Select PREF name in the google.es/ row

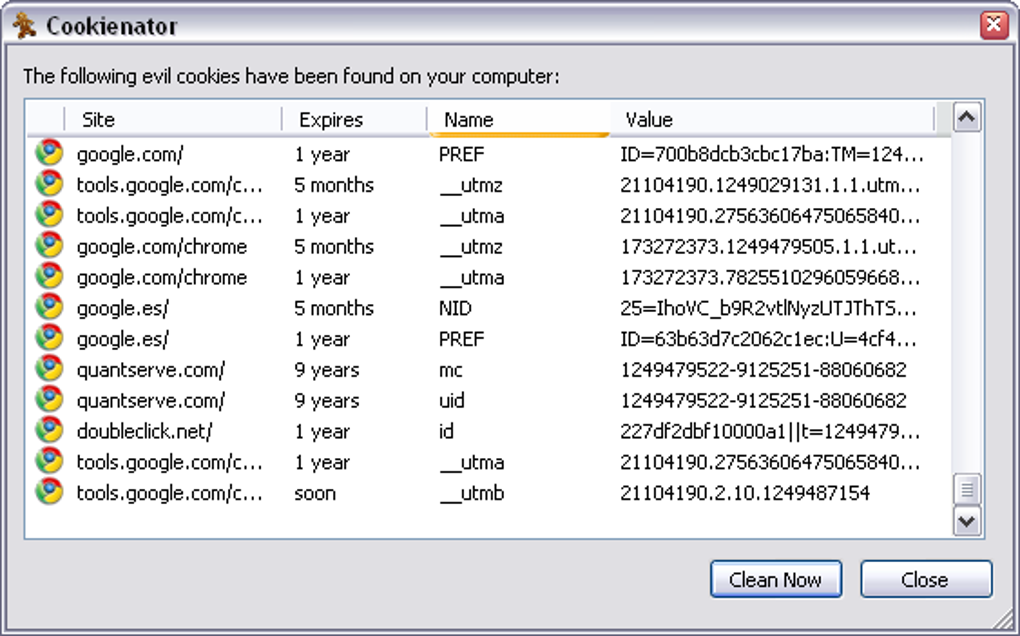(x=462, y=339)
